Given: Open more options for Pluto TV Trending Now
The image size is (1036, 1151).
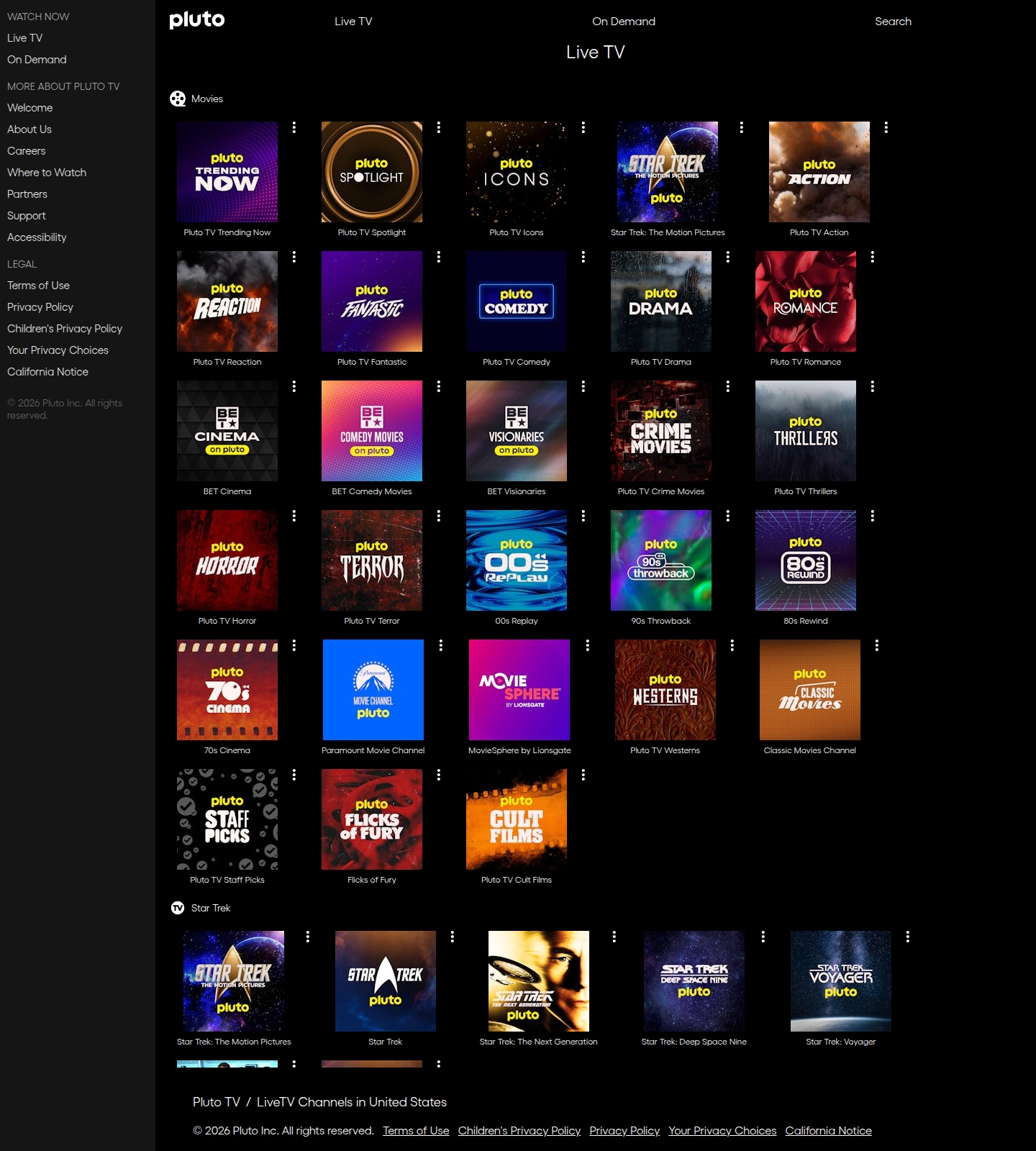Looking at the screenshot, I should point(294,127).
